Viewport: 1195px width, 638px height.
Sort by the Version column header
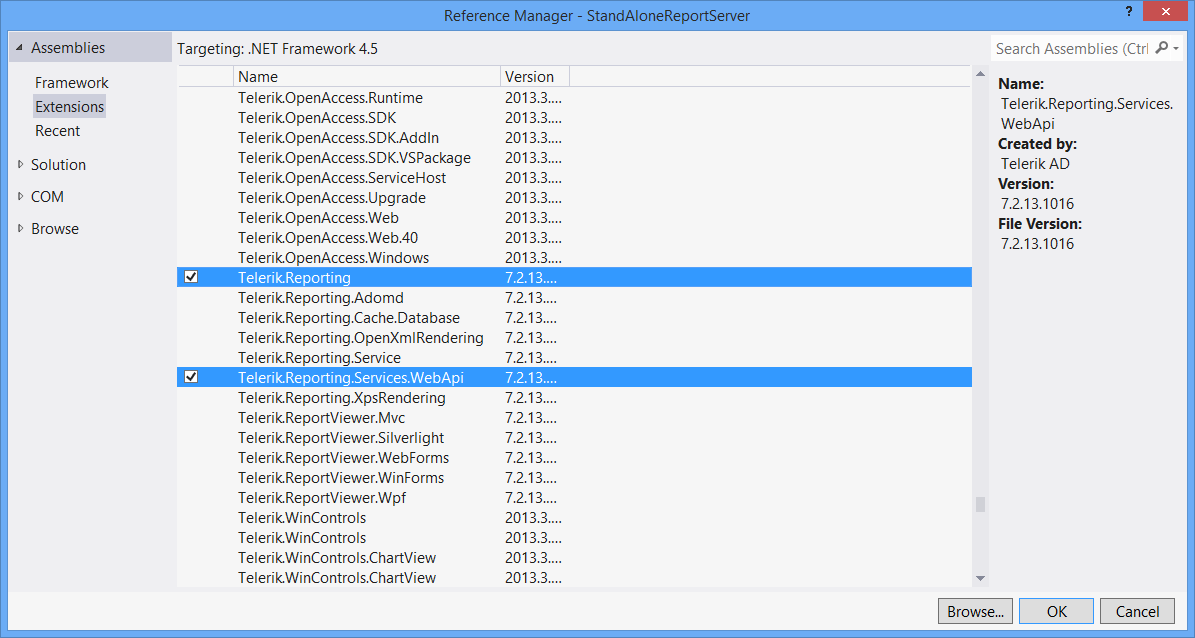click(x=535, y=76)
